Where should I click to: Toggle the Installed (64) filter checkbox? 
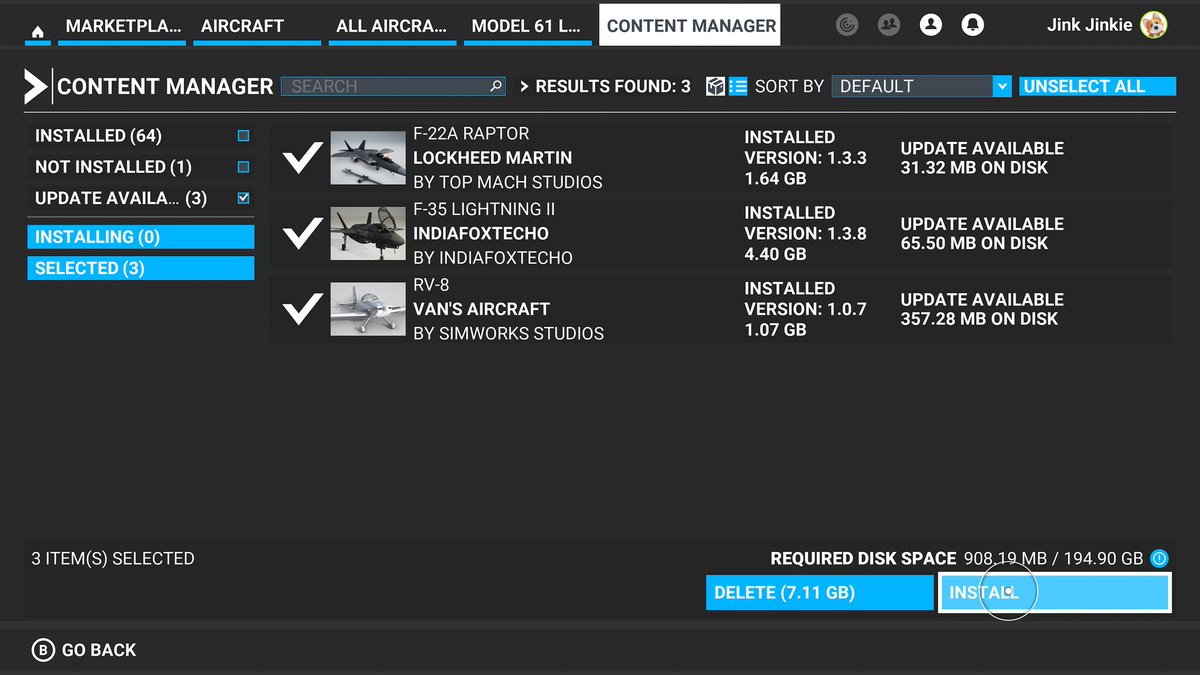click(243, 136)
